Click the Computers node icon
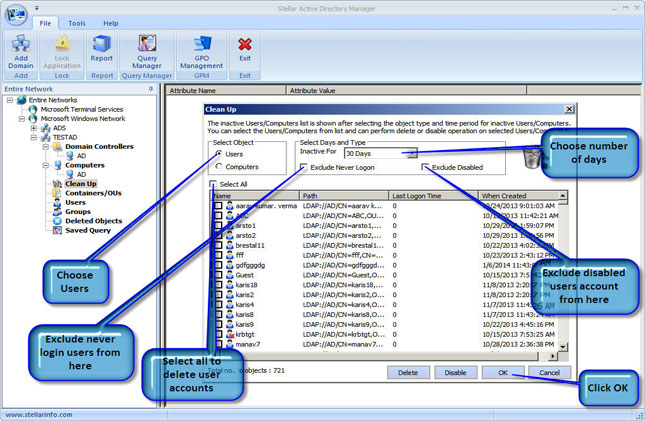The width and height of the screenshot is (645, 421). 58,165
